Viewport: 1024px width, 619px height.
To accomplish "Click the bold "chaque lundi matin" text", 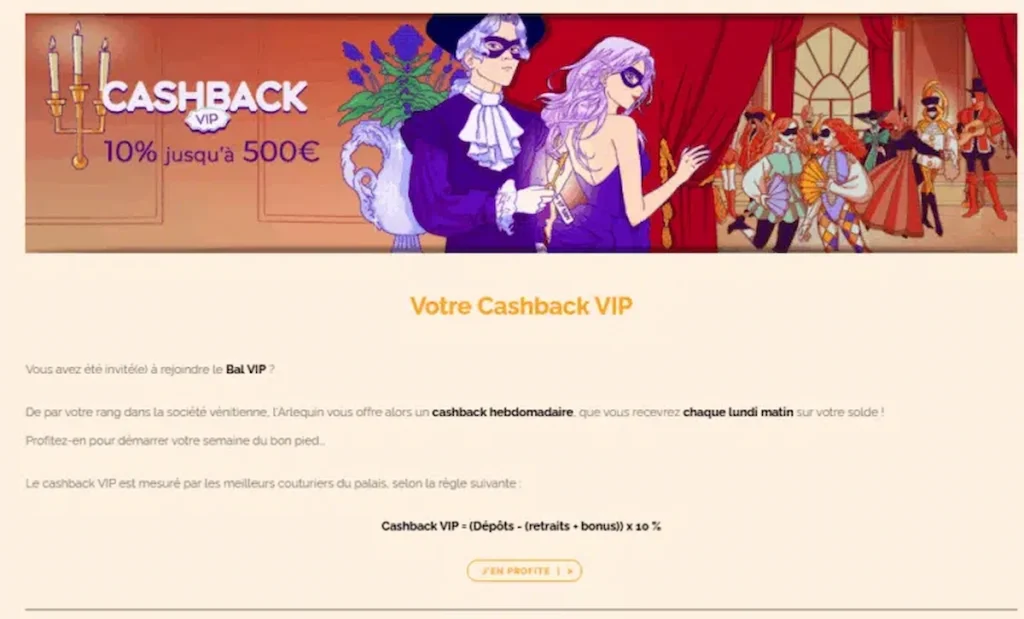I will click(738, 412).
